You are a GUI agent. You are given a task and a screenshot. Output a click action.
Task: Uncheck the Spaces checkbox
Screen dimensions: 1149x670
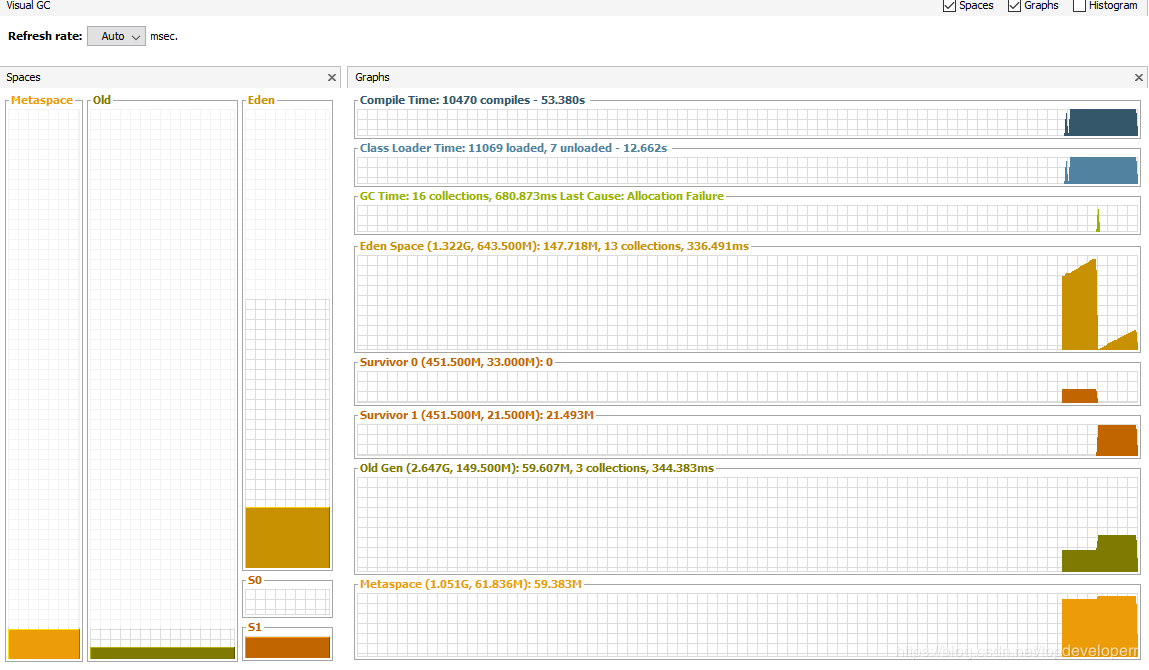(x=950, y=6)
